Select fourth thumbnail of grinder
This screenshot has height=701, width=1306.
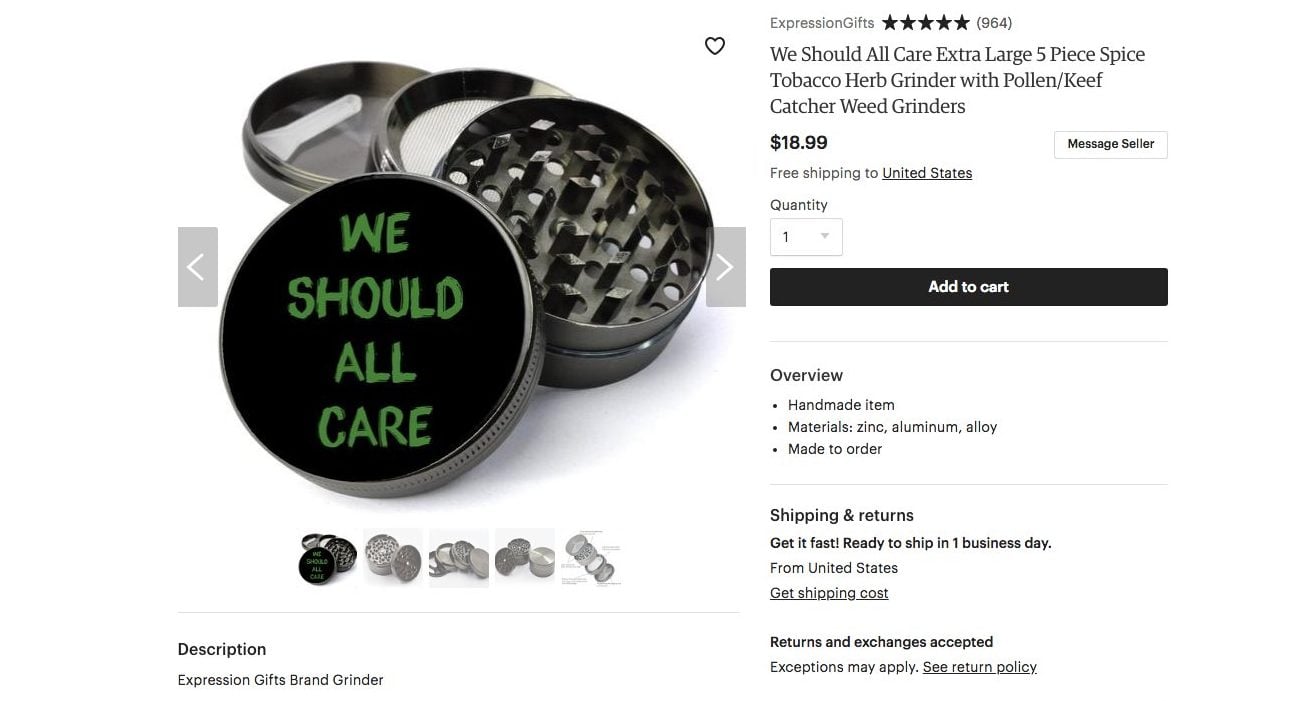(x=525, y=557)
